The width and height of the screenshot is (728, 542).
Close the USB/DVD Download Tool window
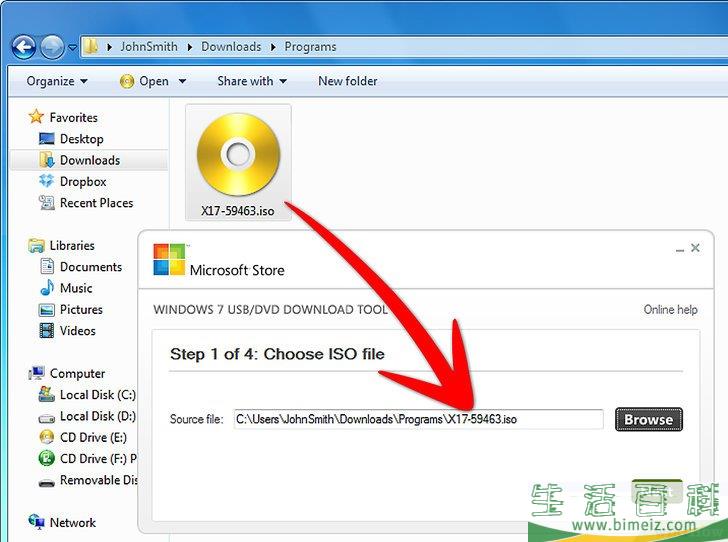point(695,248)
